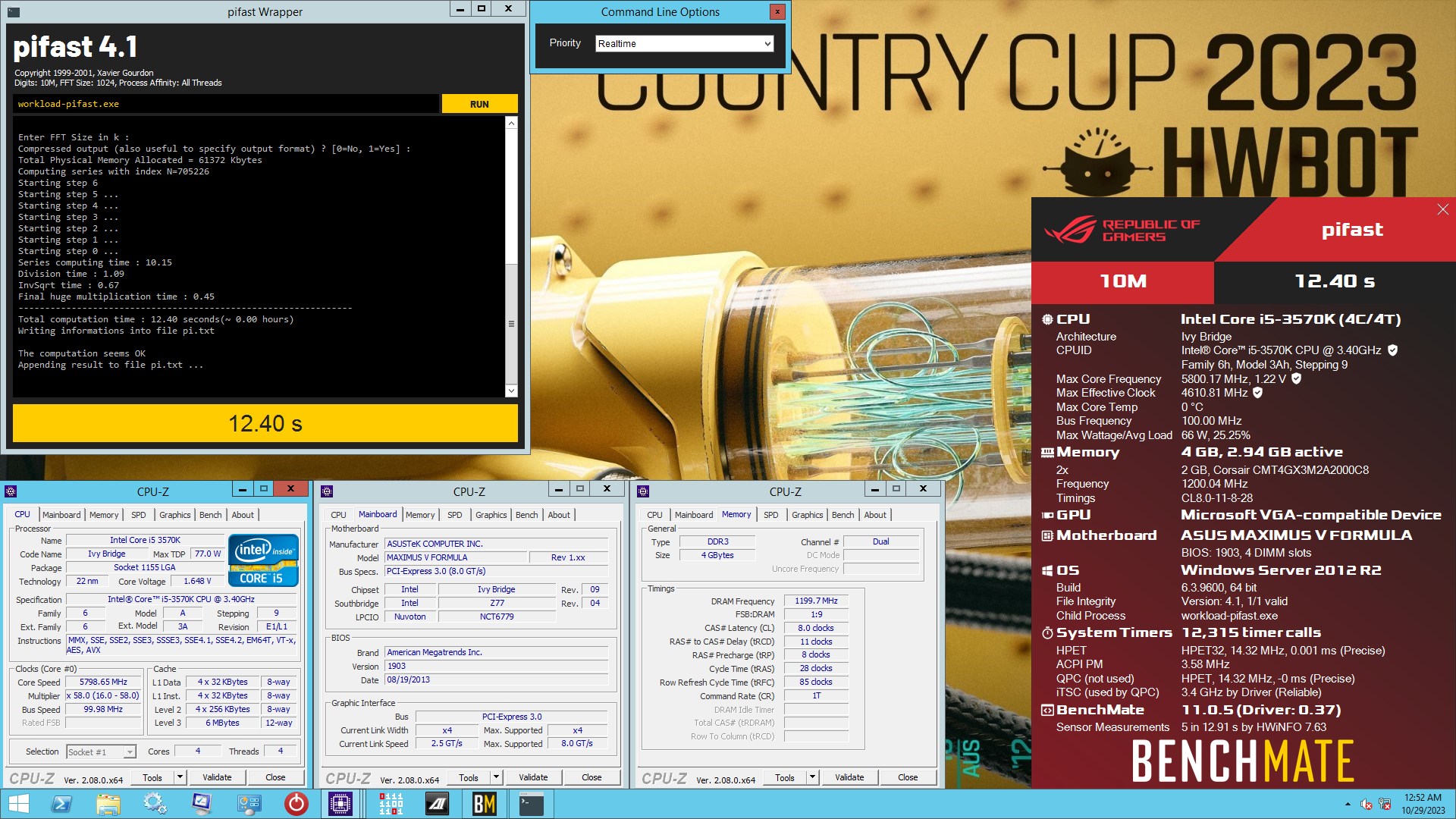Click the taskbar clock showing 12:52 AM

(x=1423, y=804)
